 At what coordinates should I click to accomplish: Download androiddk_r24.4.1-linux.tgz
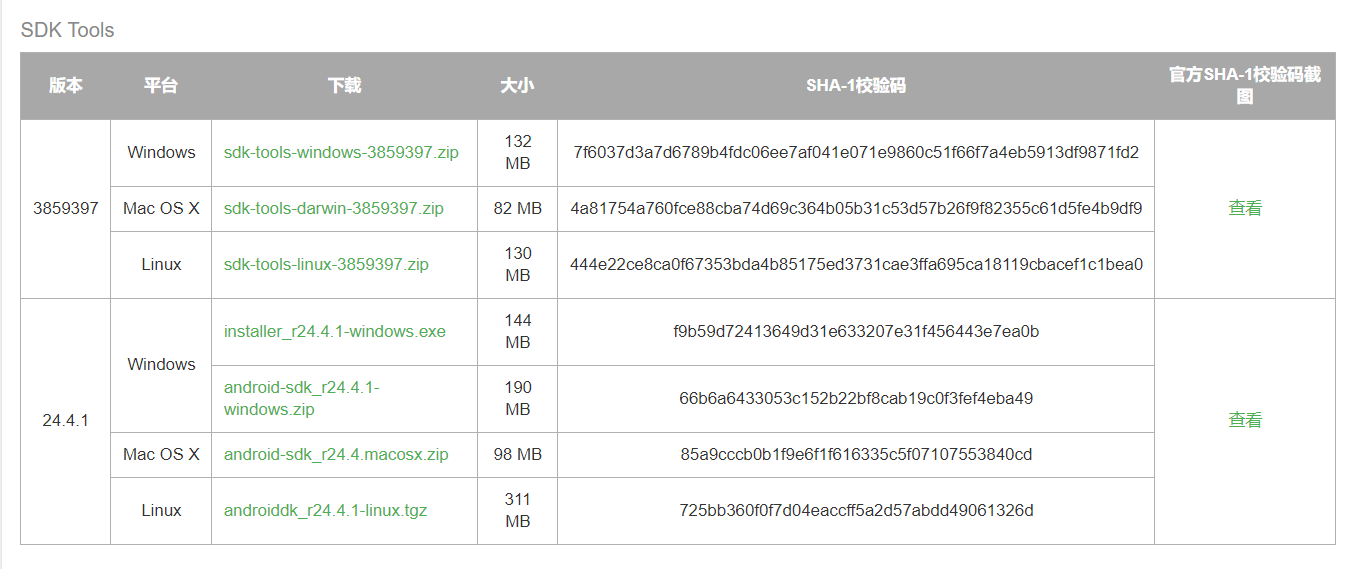pyautogui.click(x=325, y=511)
